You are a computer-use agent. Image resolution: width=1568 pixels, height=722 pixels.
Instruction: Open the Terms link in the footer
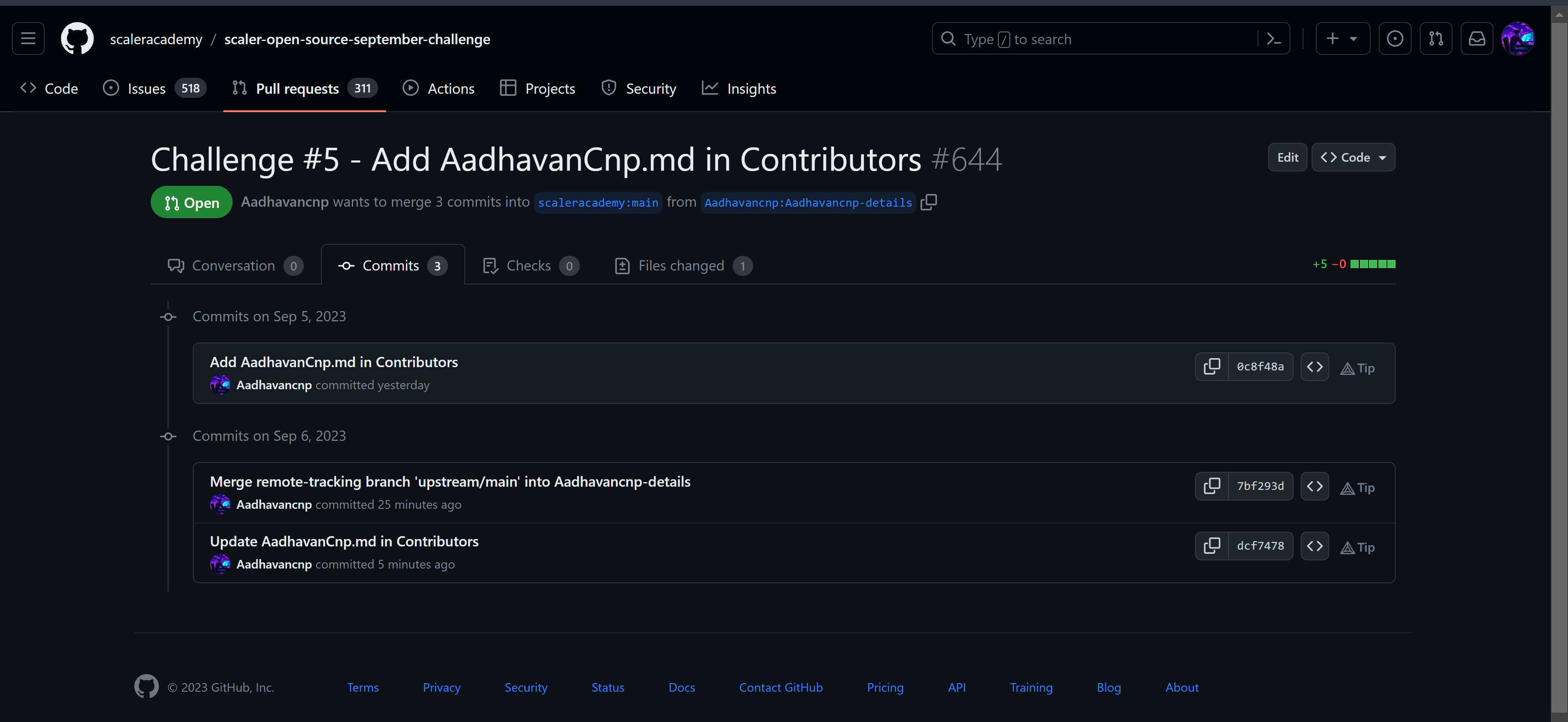(363, 687)
